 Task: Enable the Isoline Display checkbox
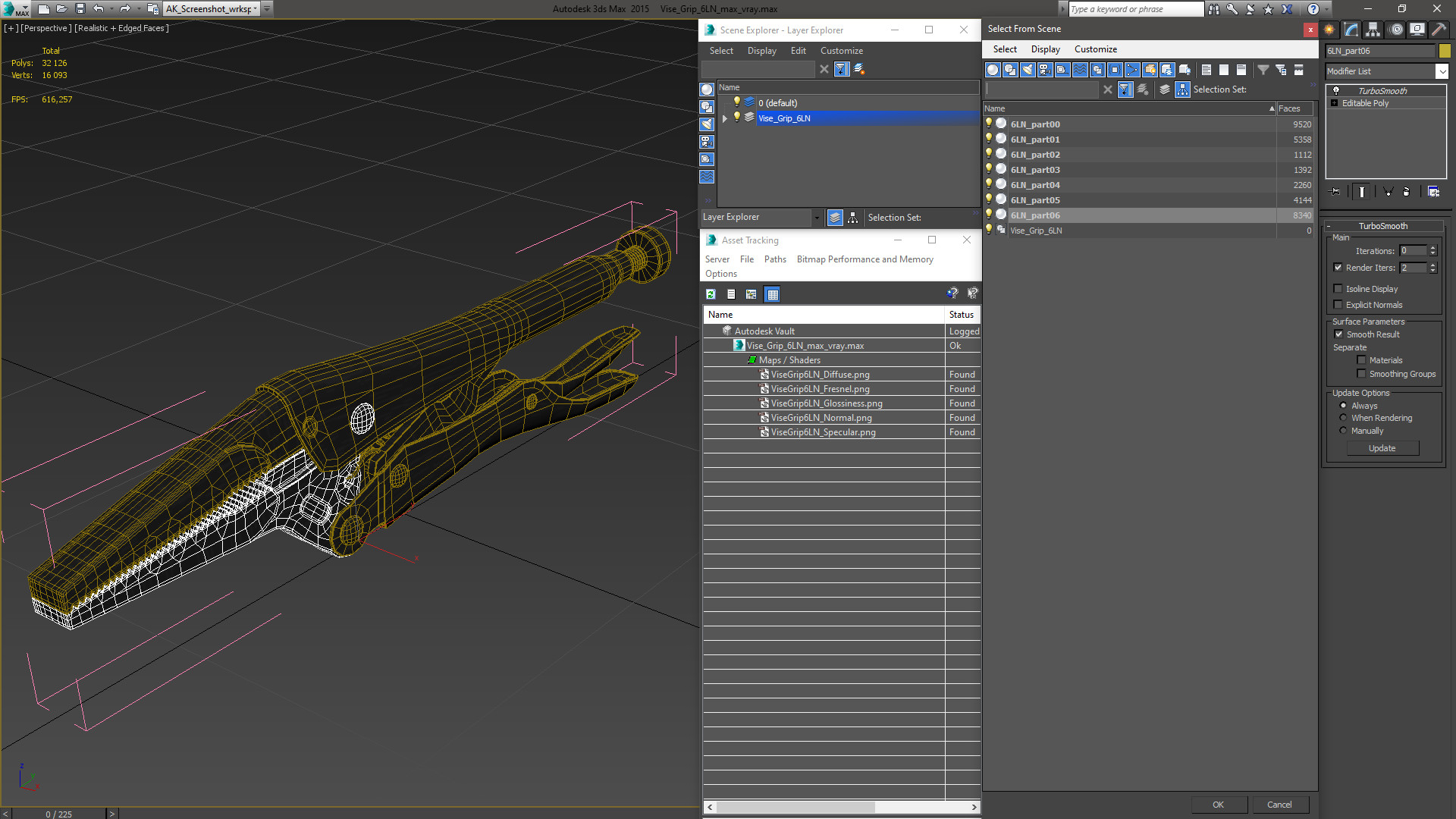(1338, 289)
